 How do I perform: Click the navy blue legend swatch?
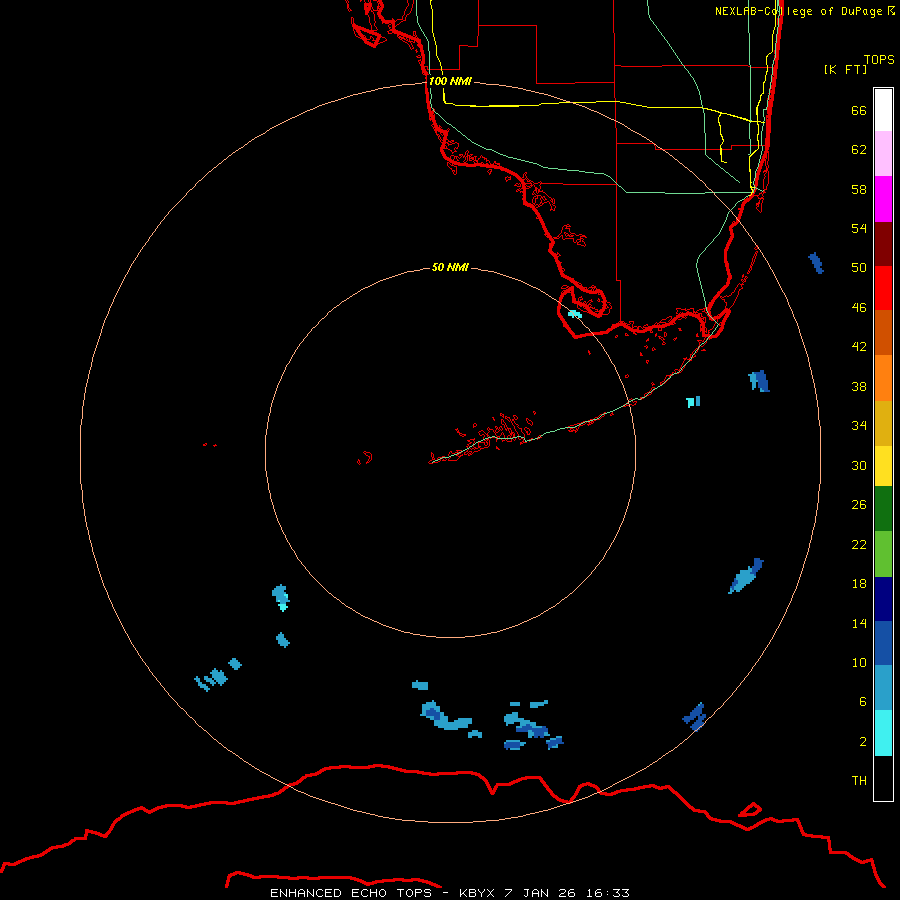pyautogui.click(x=883, y=599)
